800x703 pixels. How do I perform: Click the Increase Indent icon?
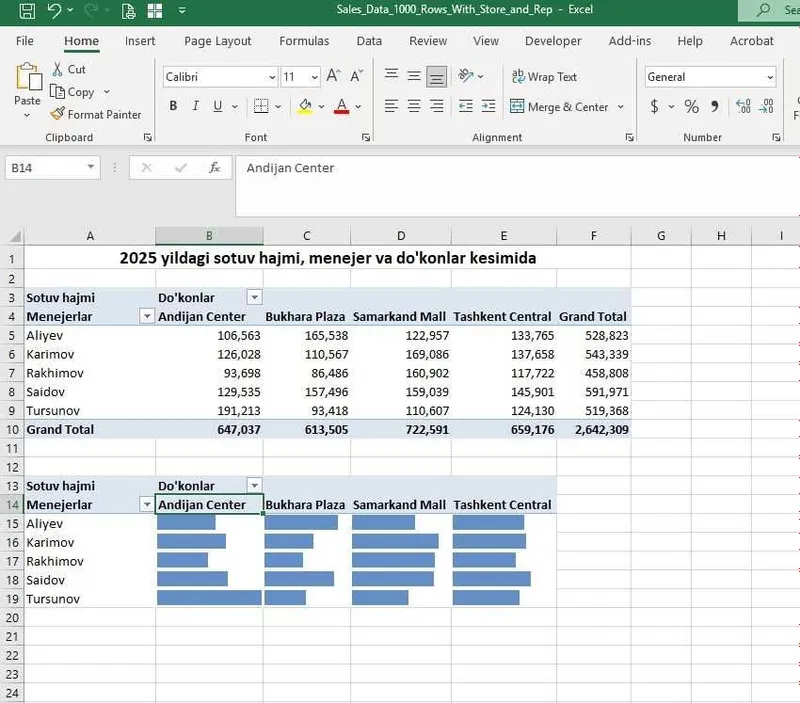488,106
